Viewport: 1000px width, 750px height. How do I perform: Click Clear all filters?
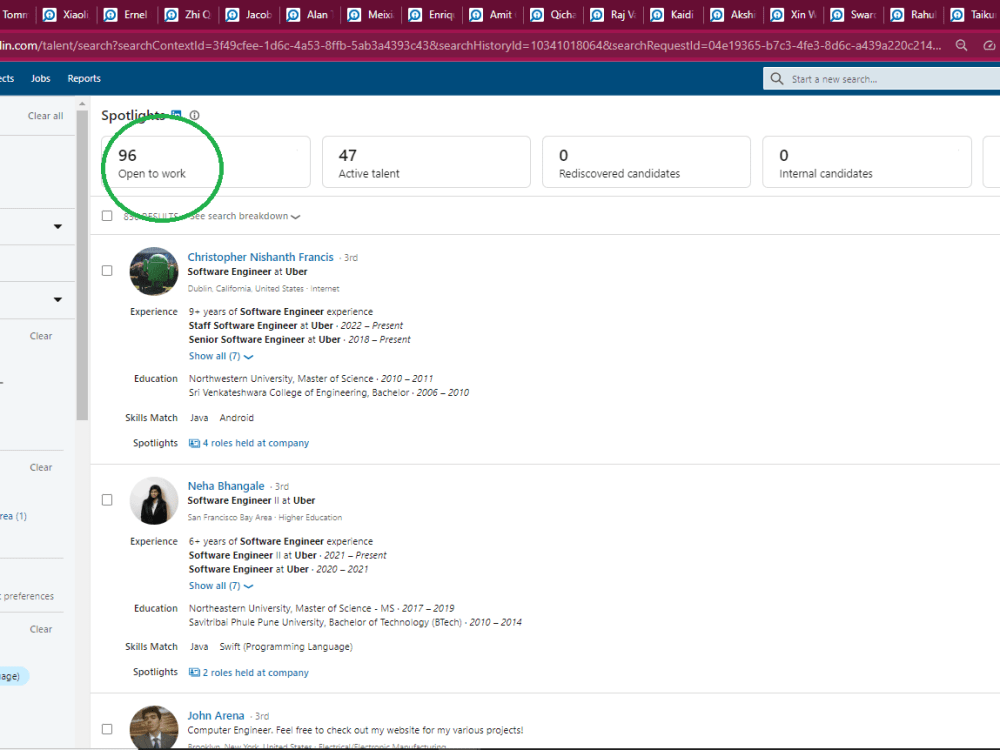(x=45, y=115)
